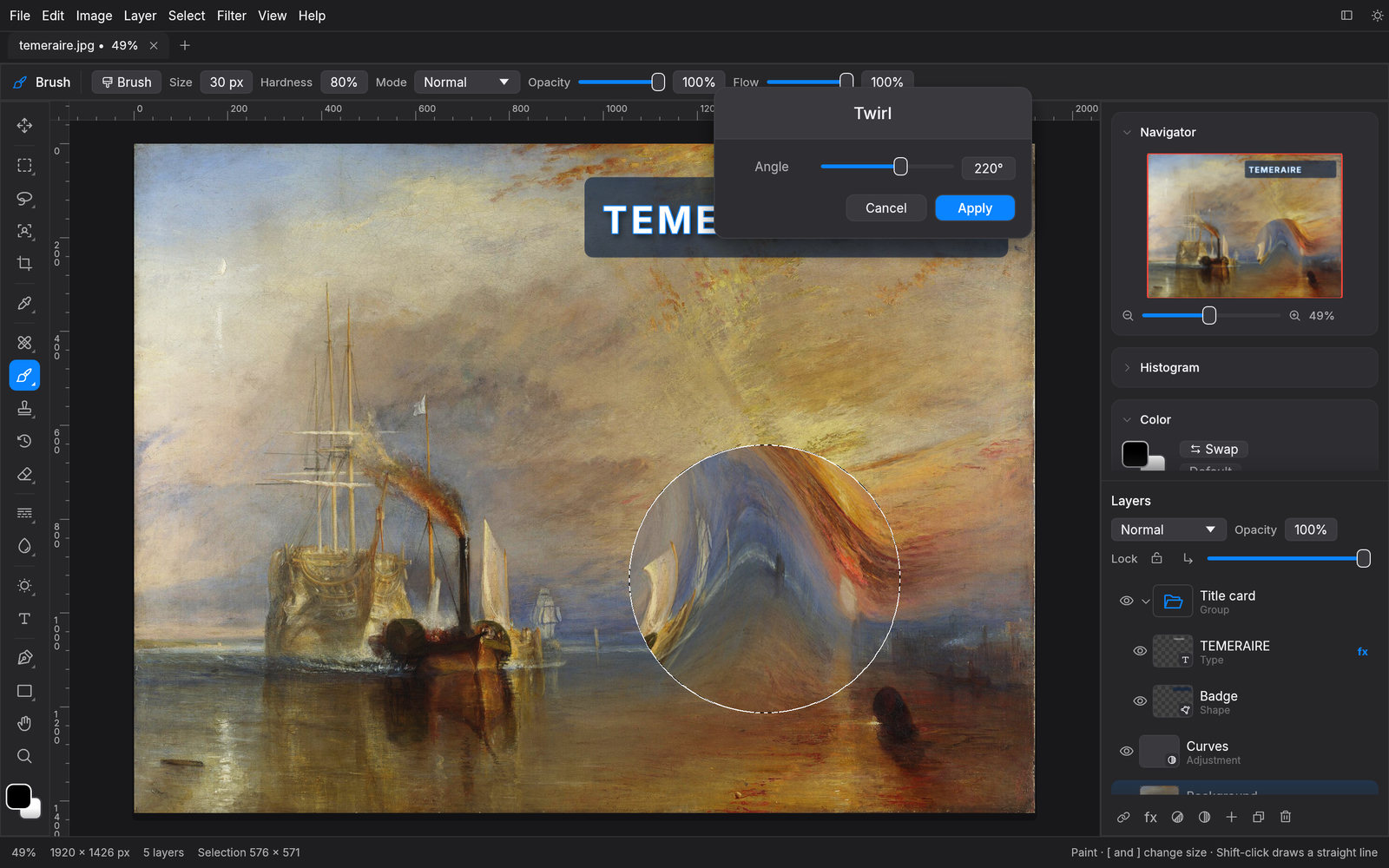Image resolution: width=1389 pixels, height=868 pixels.
Task: Link layers using the chain icon
Action: (1123, 817)
